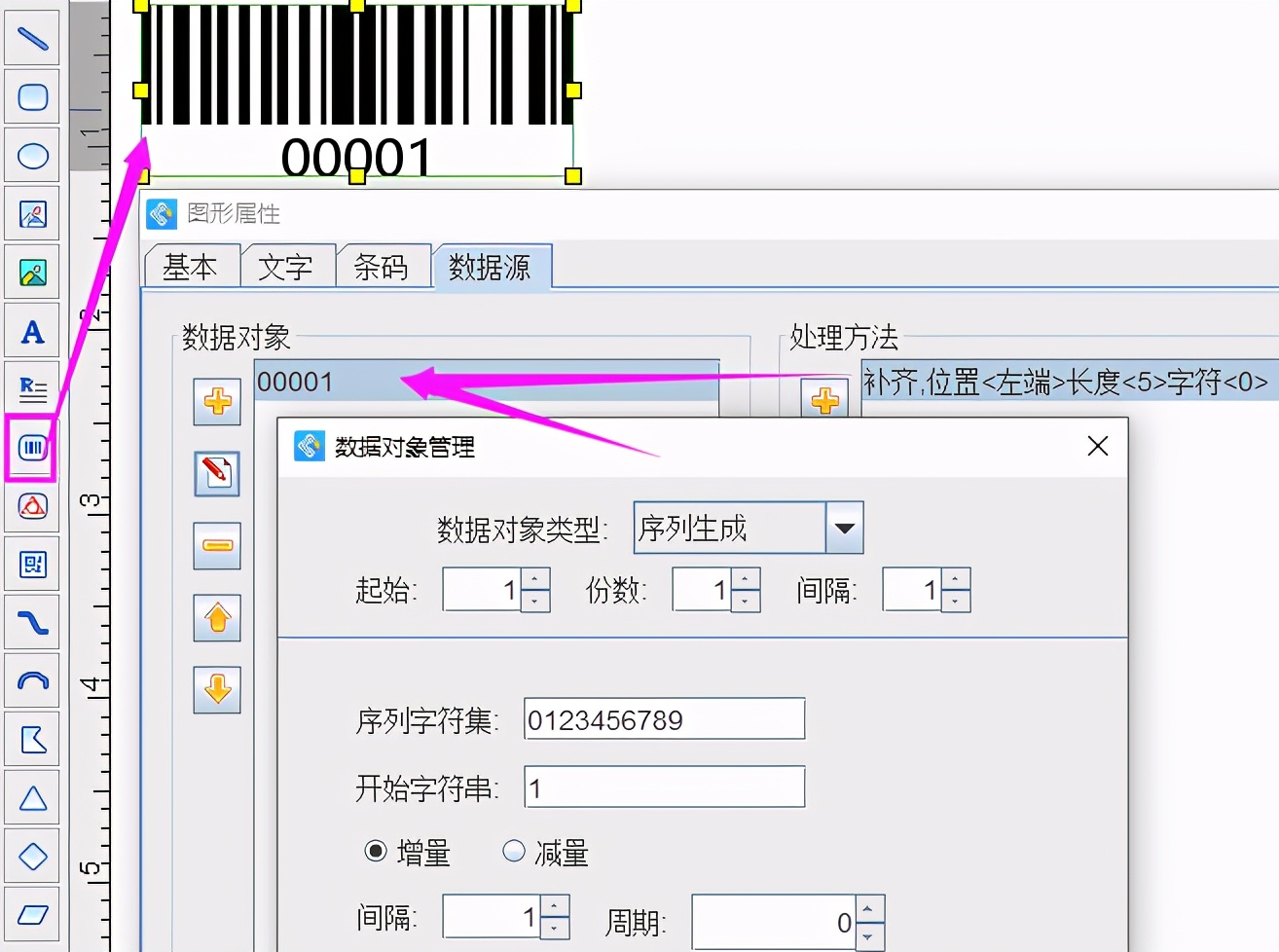The image size is (1279, 952).
Task: Open the 数据对象类型 dropdown
Action: point(844,528)
